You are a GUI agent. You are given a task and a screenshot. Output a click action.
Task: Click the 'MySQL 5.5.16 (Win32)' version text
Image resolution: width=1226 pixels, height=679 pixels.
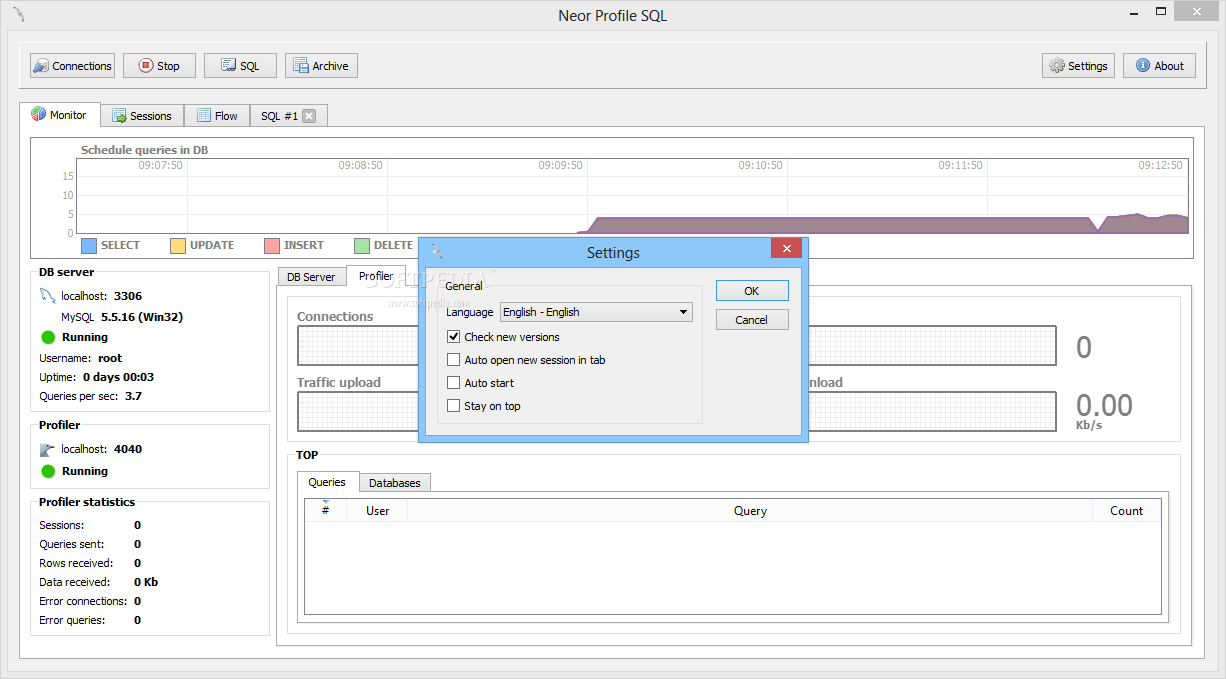[x=122, y=317]
